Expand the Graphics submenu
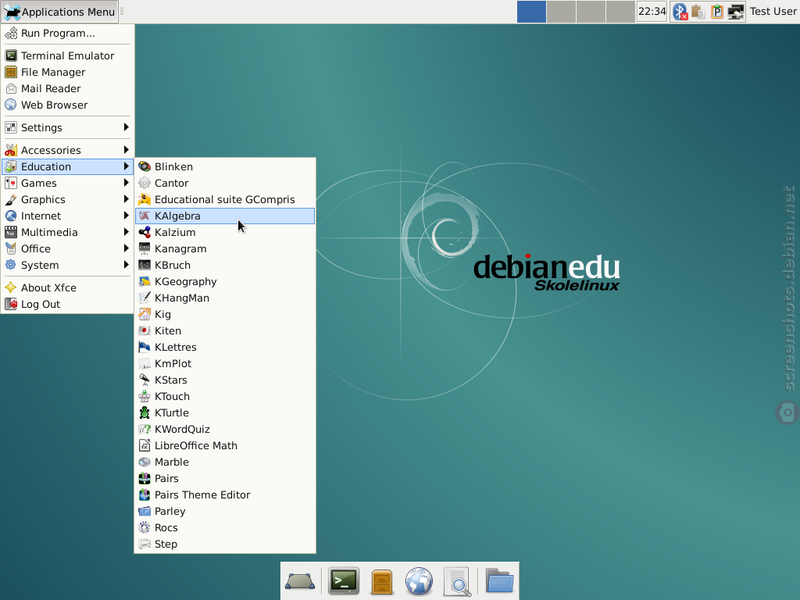Viewport: 800px width, 600px height. coord(67,199)
